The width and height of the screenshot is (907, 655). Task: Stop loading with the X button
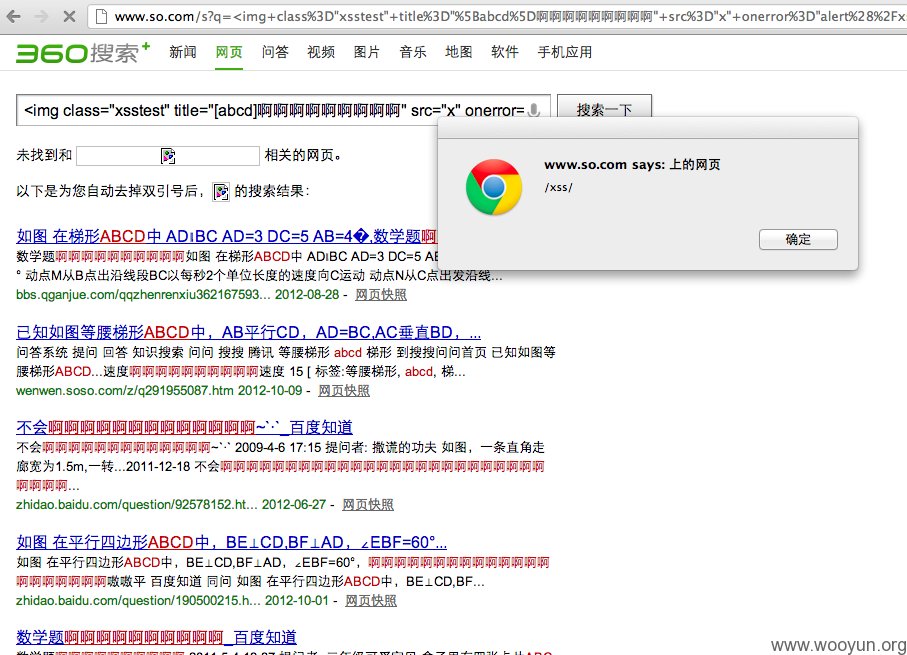click(x=69, y=16)
